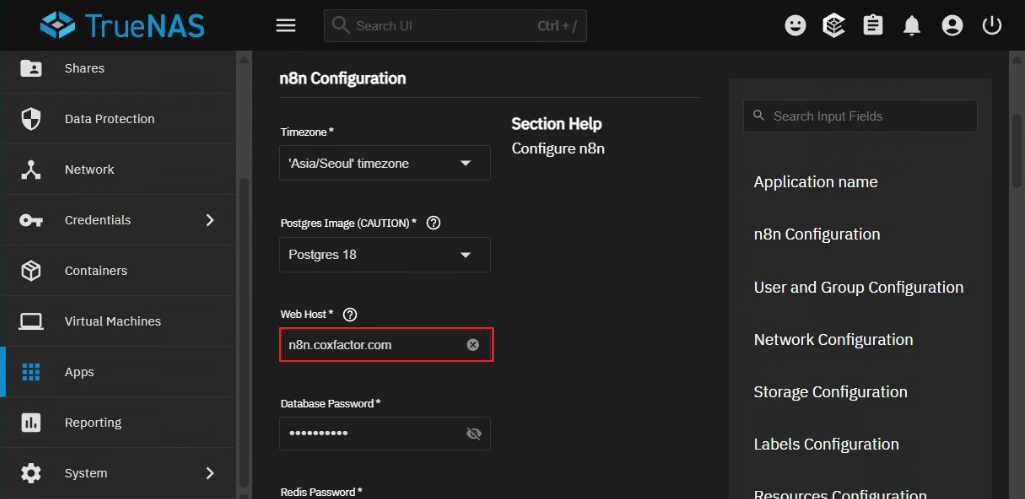1025x499 pixels.
Task: Click the Credentials key icon
Action: pyautogui.click(x=31, y=220)
